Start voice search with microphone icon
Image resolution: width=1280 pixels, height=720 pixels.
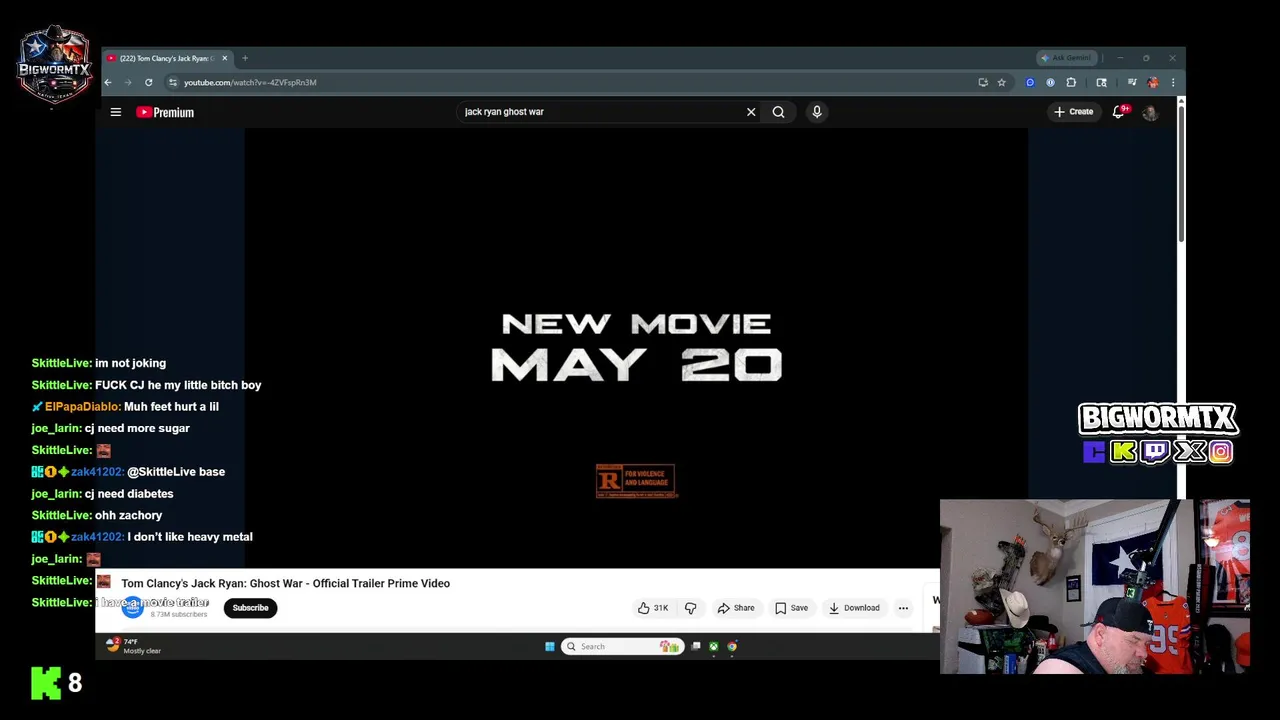click(817, 112)
